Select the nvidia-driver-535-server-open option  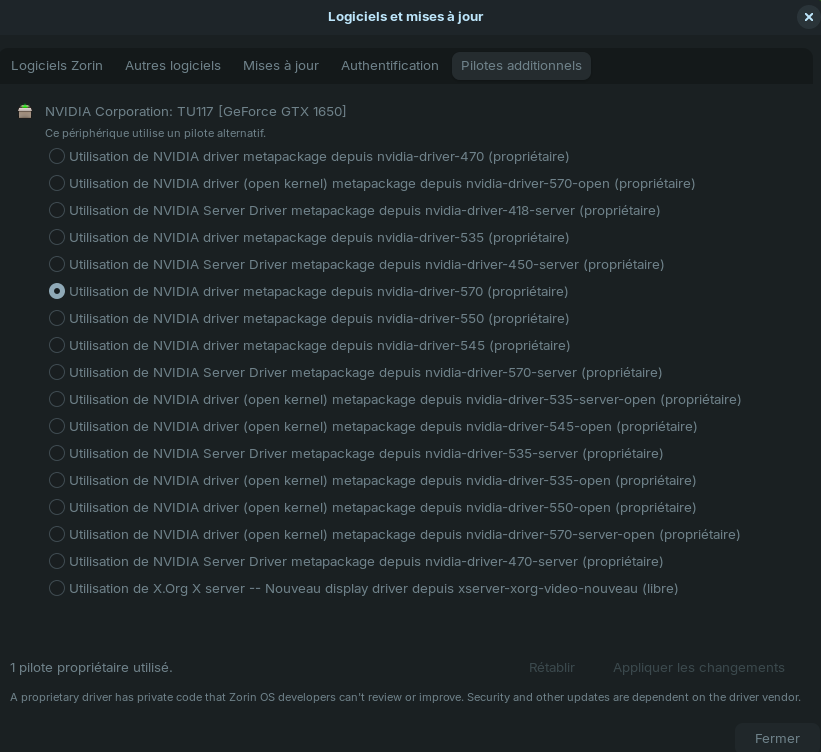(x=57, y=399)
